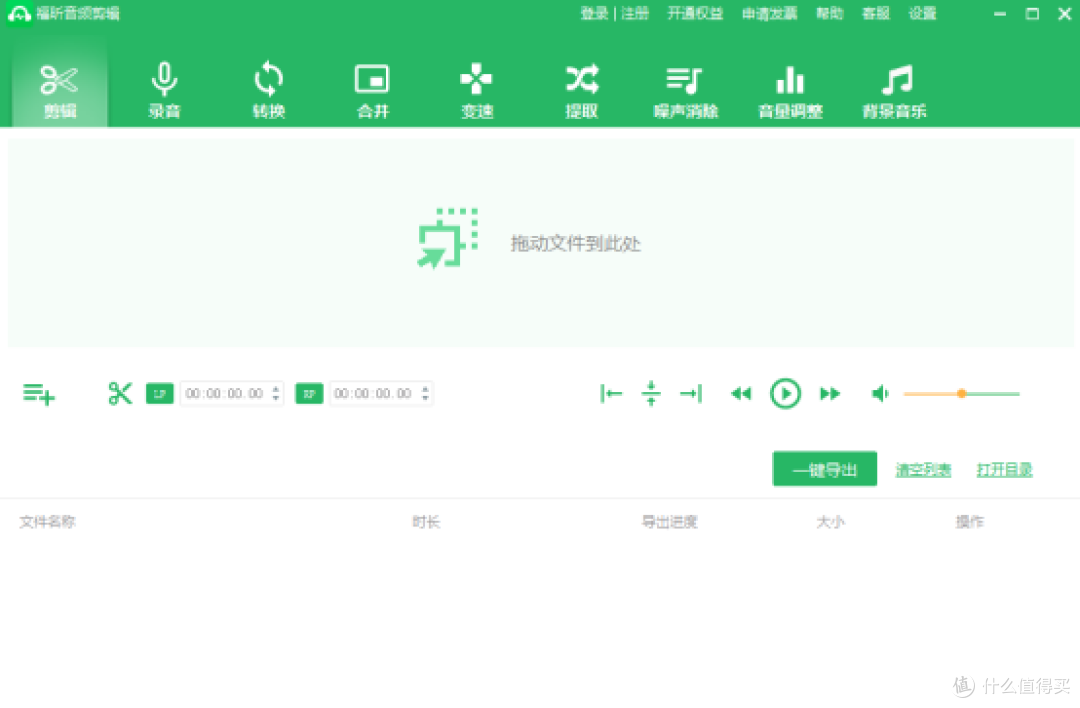Set right point with RP button
1080x708 pixels.
pos(309,393)
